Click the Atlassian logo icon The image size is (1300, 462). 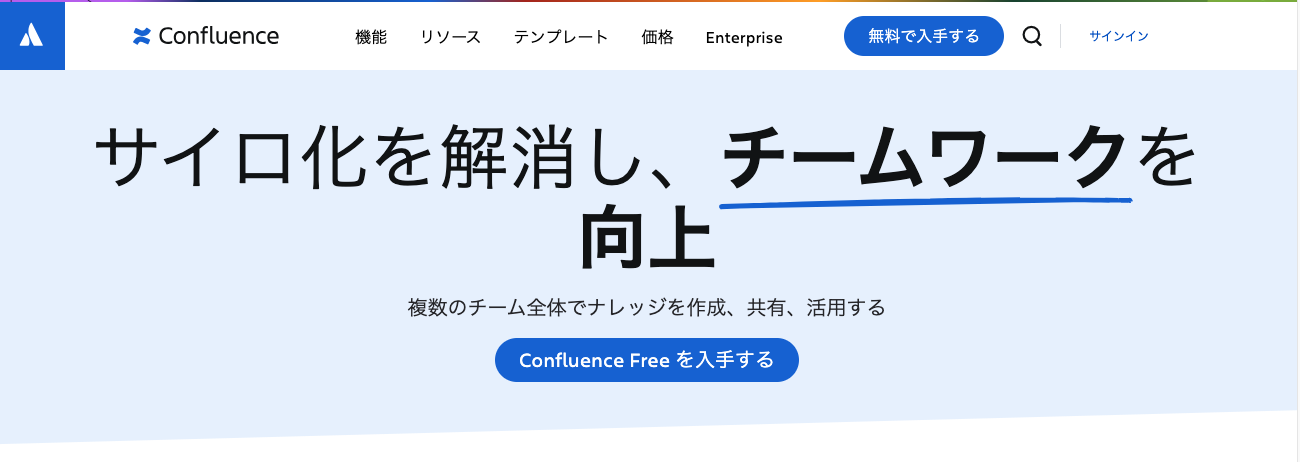(x=32, y=36)
